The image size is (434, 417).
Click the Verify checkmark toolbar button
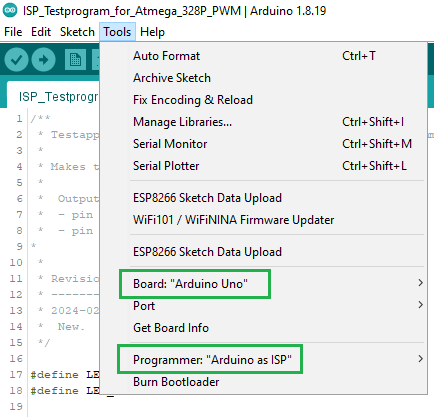coord(16,60)
